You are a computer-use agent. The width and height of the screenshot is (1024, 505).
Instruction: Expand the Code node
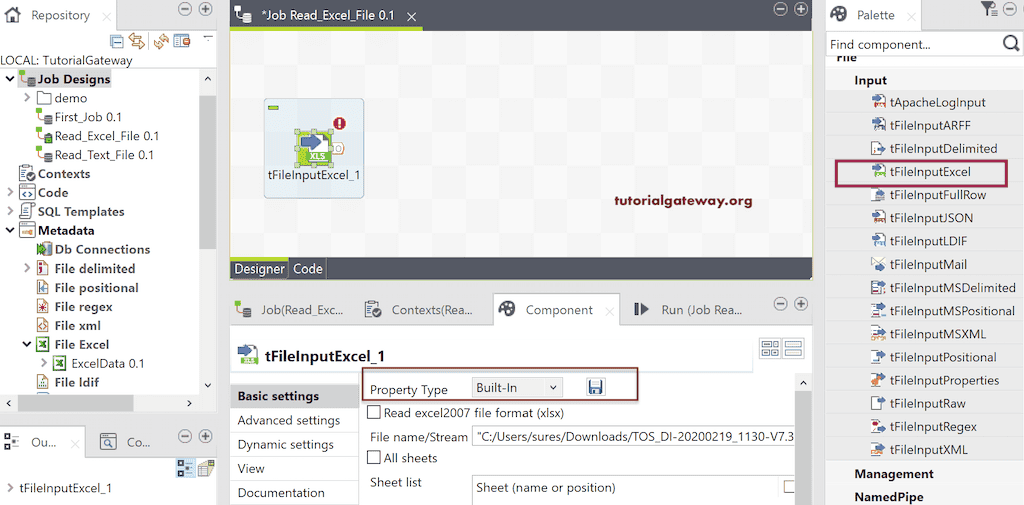click(10, 193)
